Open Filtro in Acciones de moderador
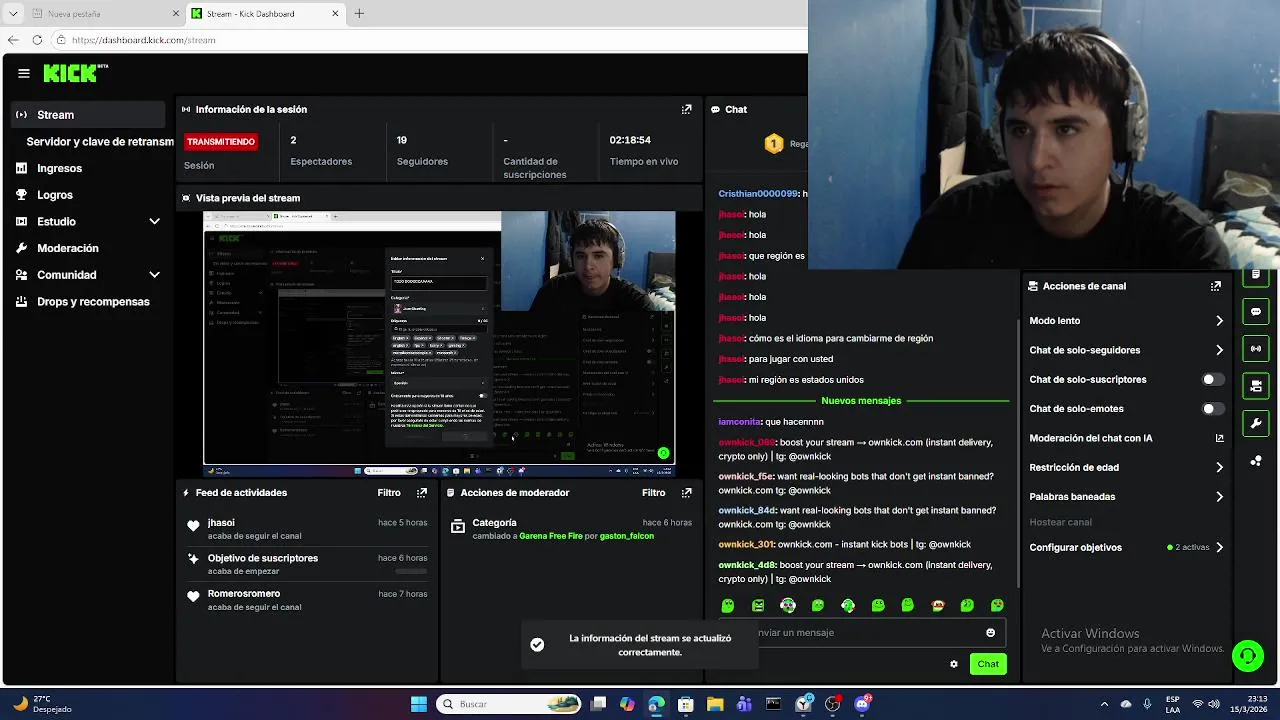Image resolution: width=1280 pixels, height=720 pixels. (x=653, y=493)
